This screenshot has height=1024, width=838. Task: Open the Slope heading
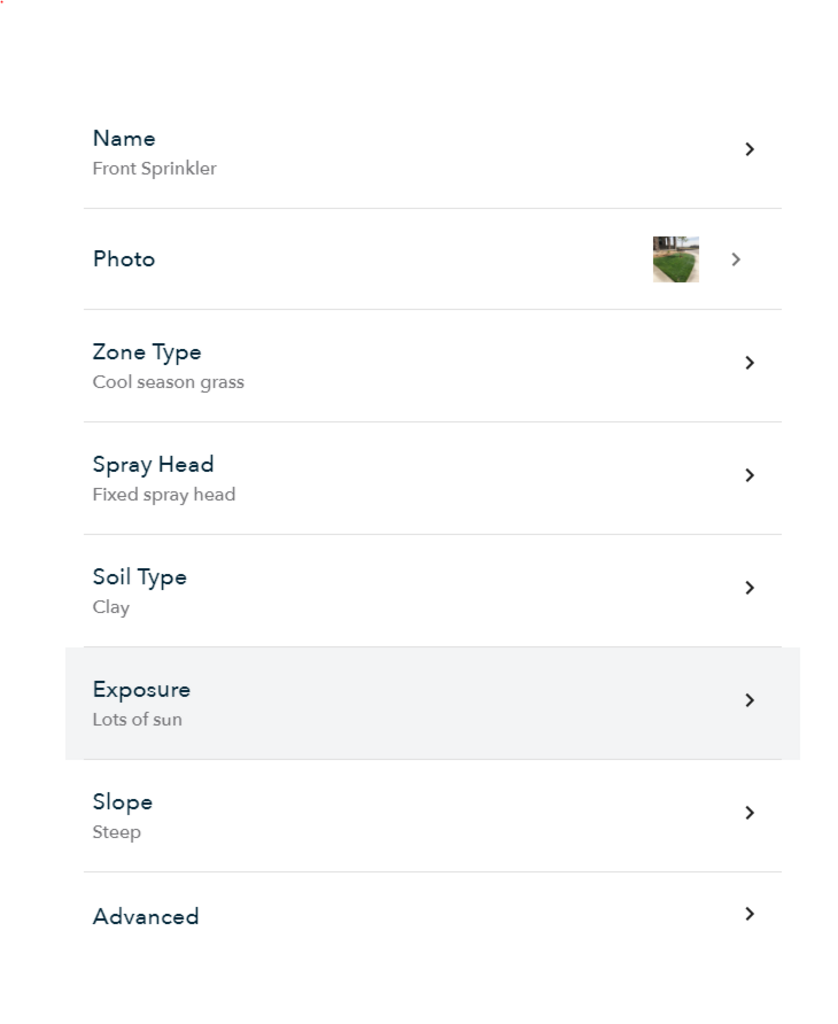(122, 802)
